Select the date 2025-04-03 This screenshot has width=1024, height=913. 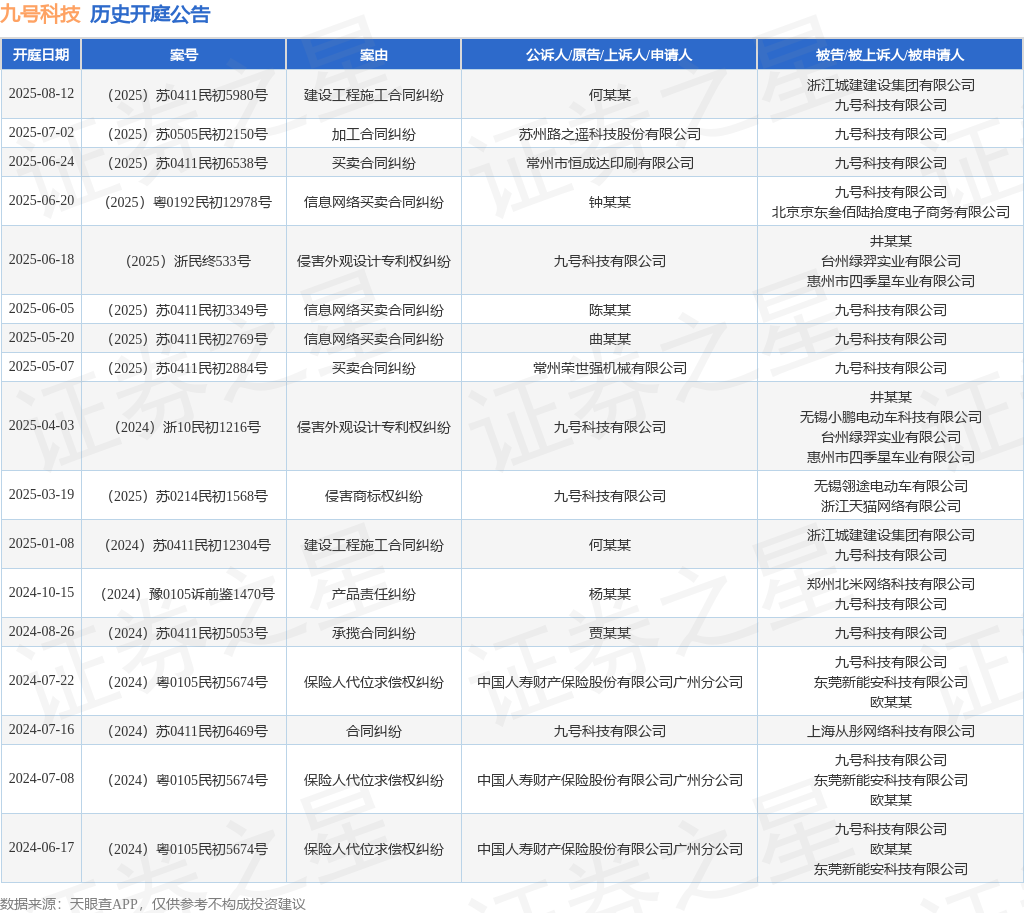[x=41, y=425]
